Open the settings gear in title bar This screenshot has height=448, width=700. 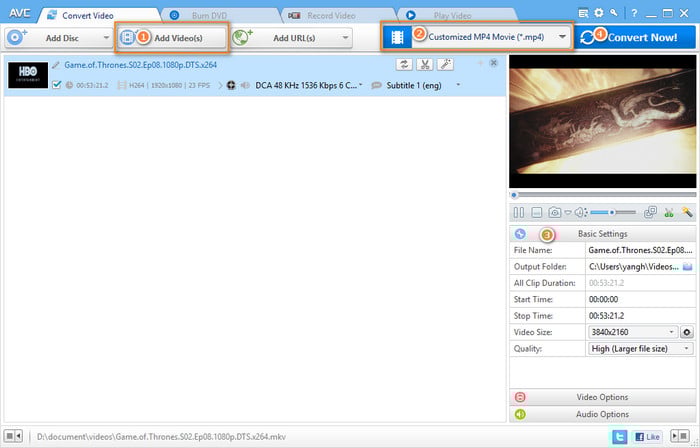point(599,13)
